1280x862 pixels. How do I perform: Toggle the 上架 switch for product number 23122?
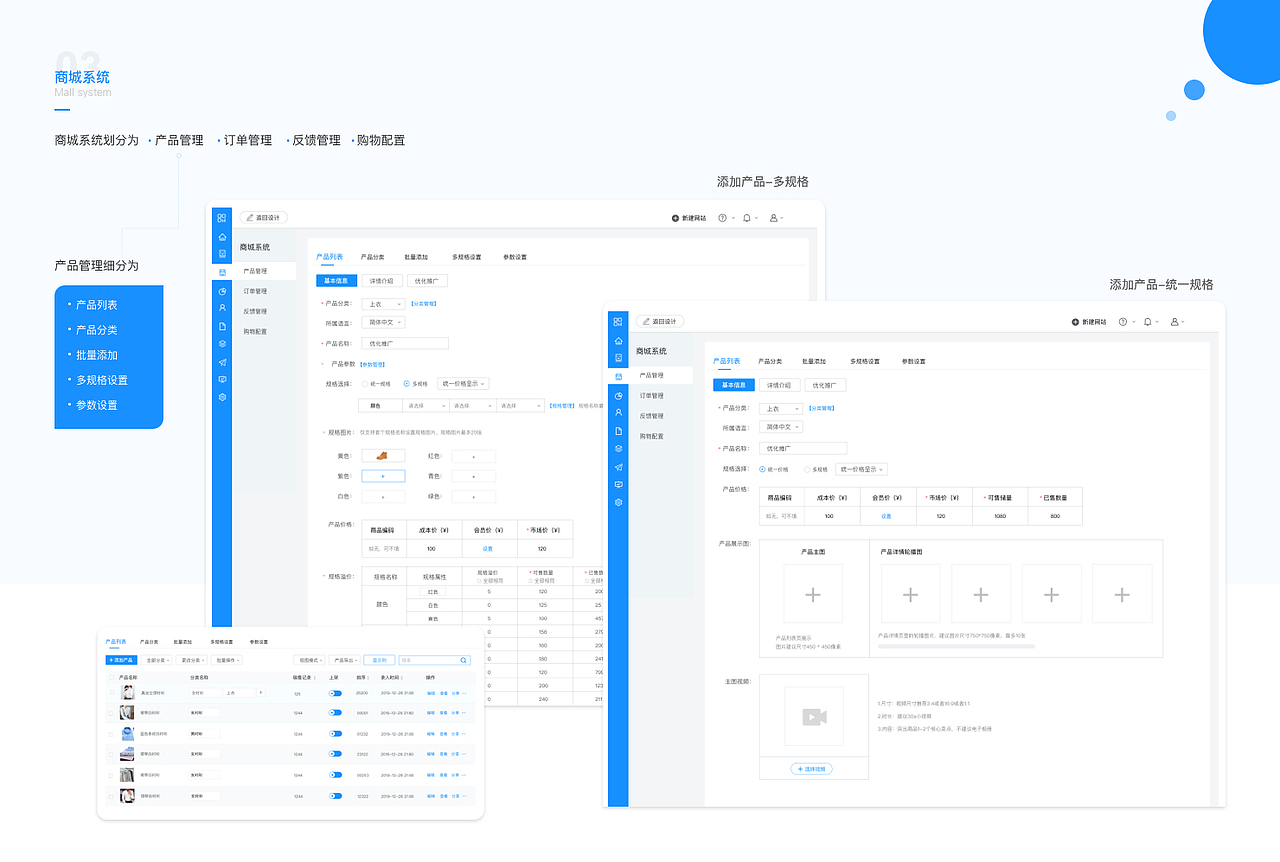pos(335,754)
